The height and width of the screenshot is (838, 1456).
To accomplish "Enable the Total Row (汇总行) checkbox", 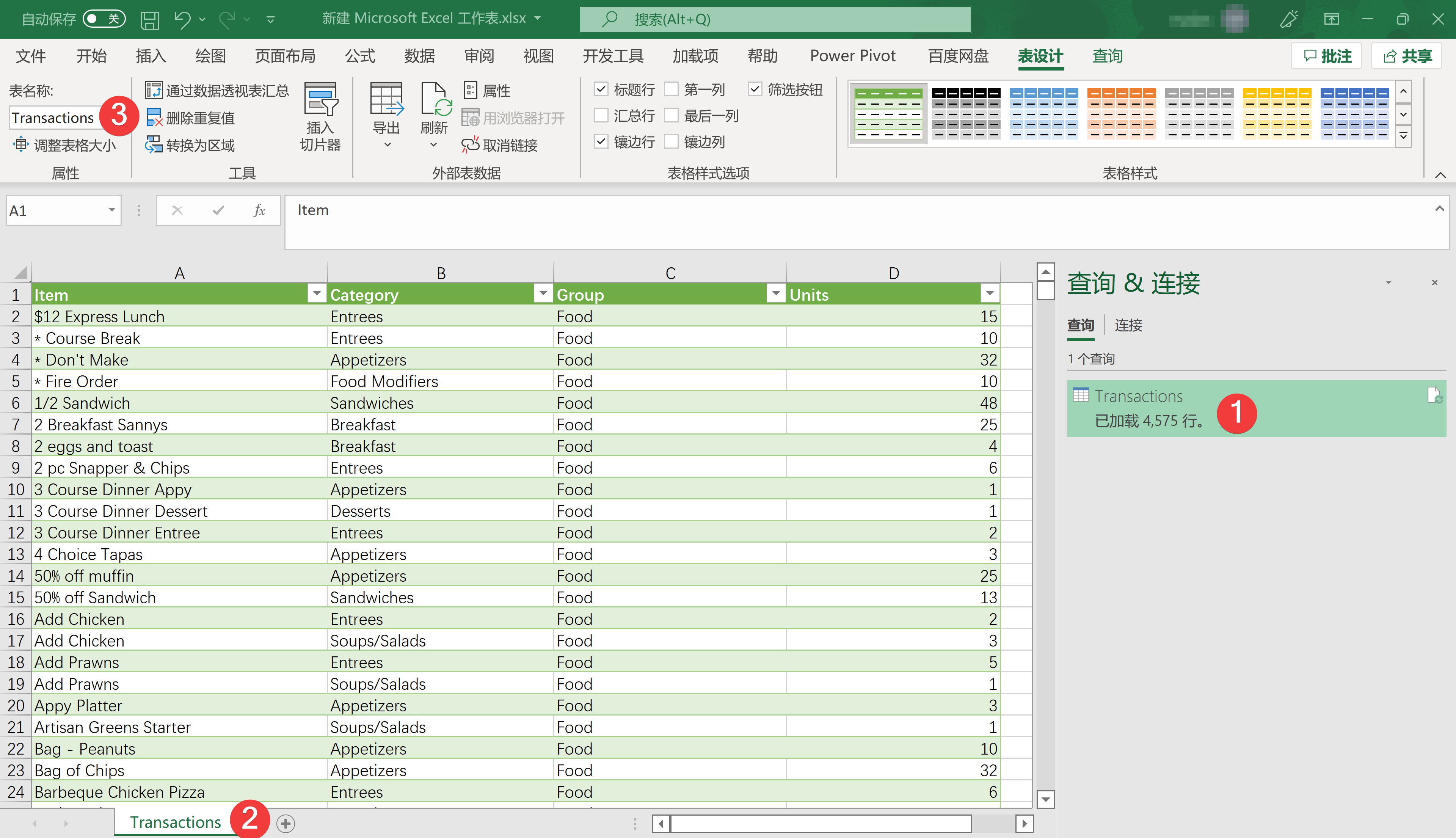I will click(x=601, y=116).
